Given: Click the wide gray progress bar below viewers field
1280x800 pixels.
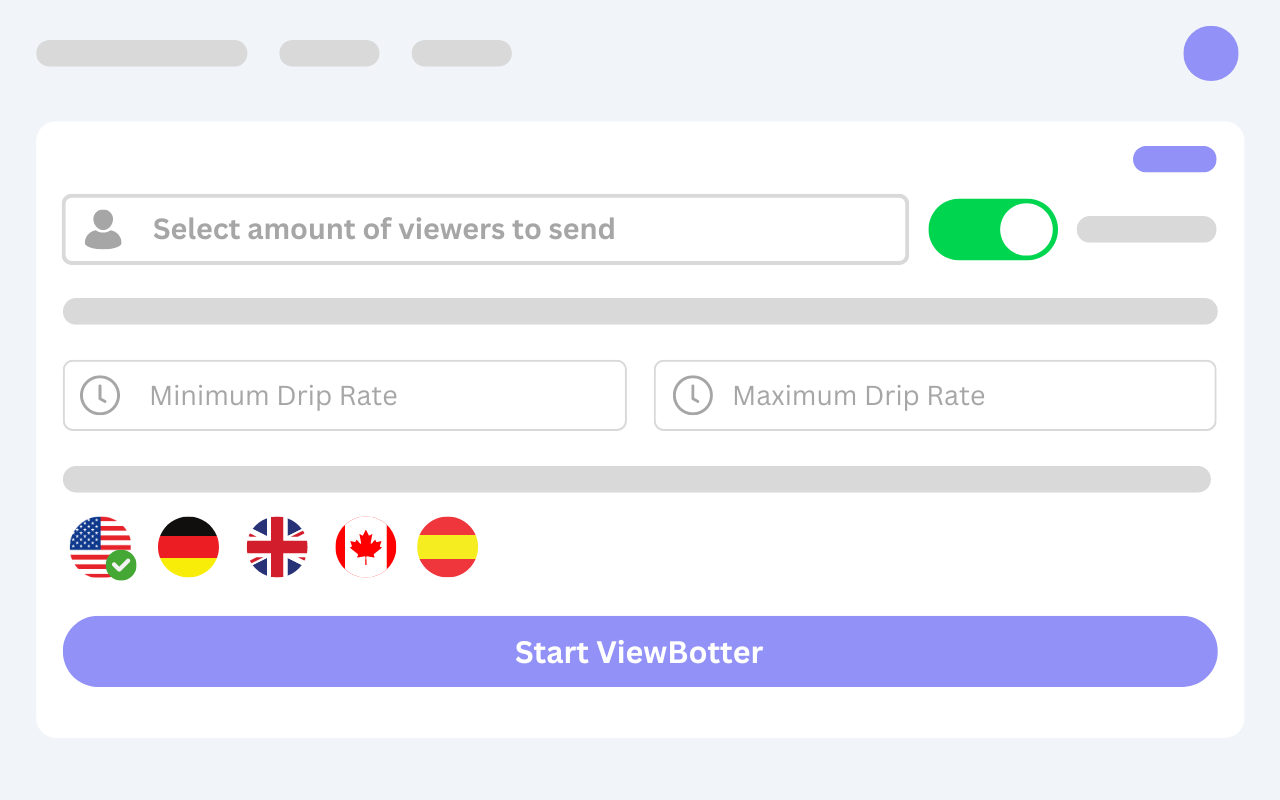Looking at the screenshot, I should (640, 311).
